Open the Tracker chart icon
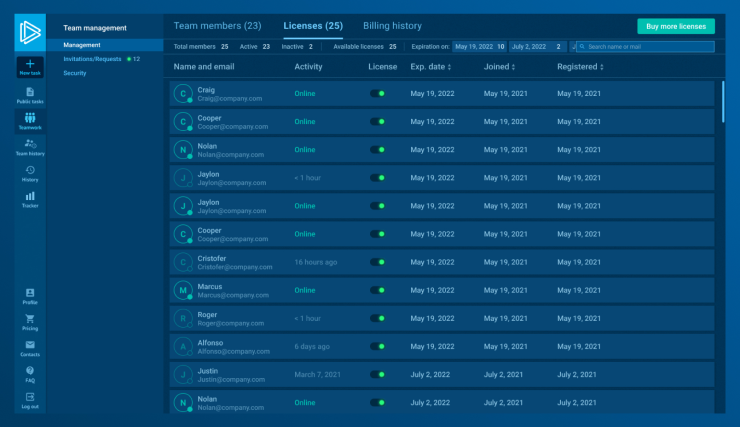 [30, 199]
